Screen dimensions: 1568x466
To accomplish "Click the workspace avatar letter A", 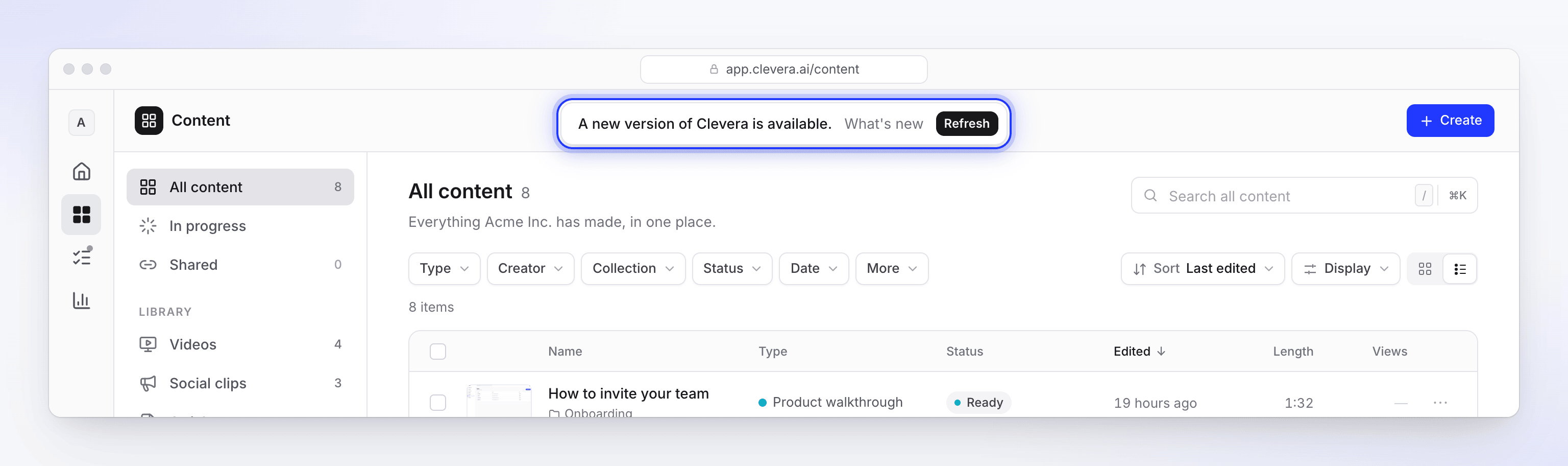I will coord(81,123).
